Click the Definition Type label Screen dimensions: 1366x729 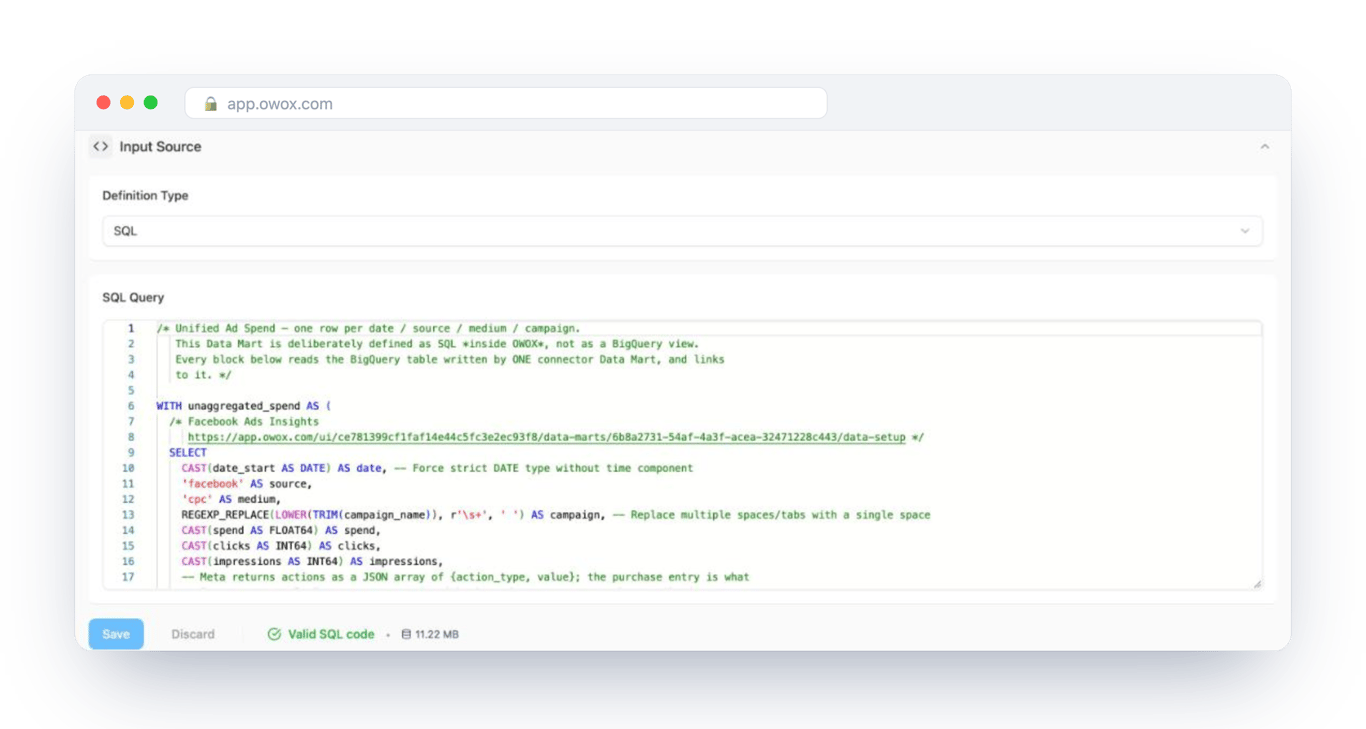click(145, 195)
